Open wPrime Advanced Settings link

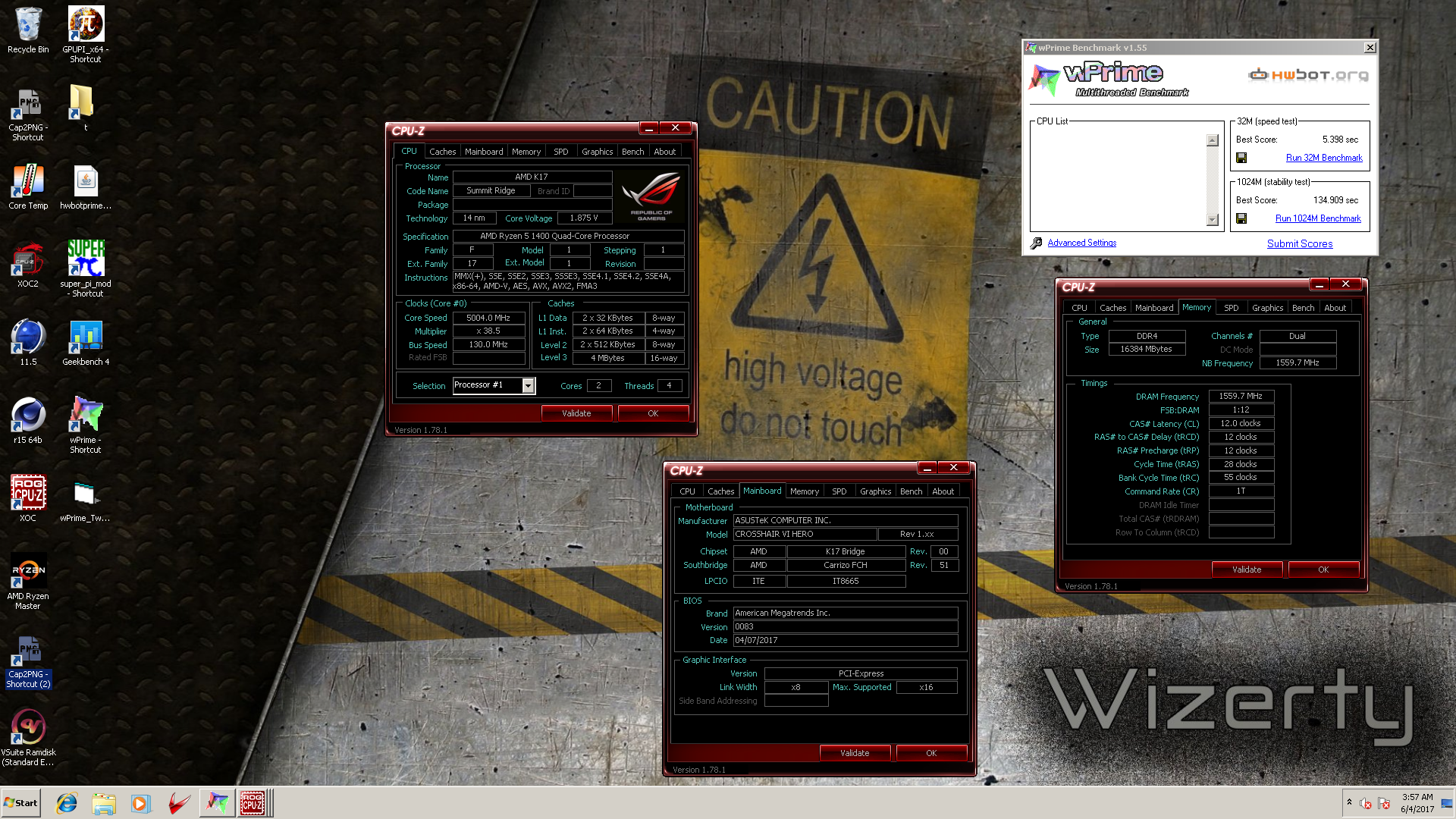pos(1082,243)
